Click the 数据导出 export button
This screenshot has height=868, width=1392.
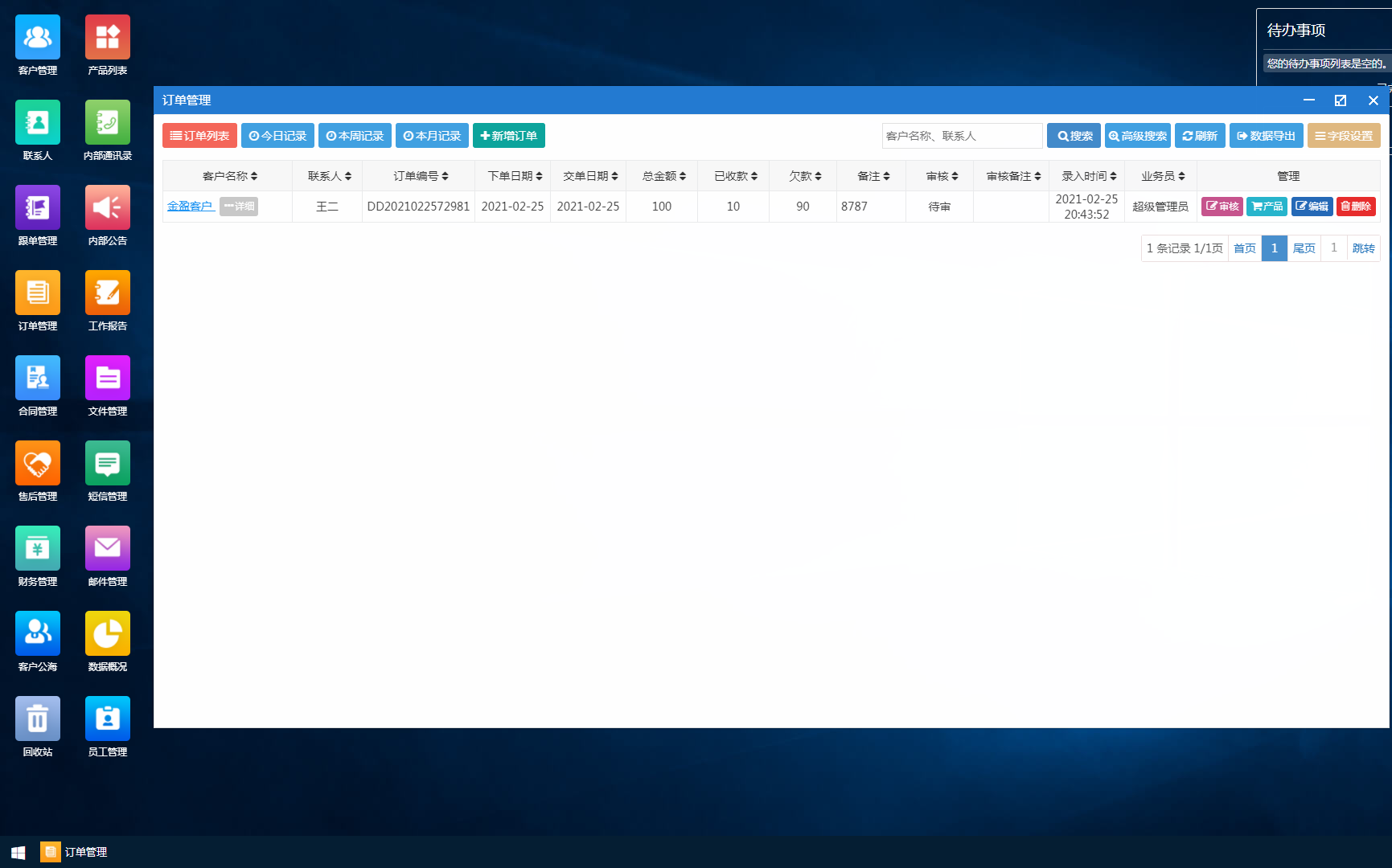point(1267,136)
